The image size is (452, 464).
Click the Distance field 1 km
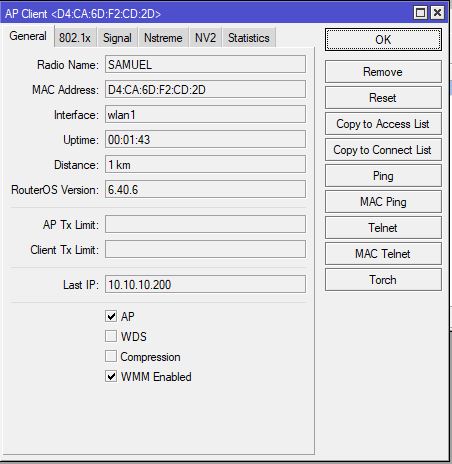(x=205, y=164)
